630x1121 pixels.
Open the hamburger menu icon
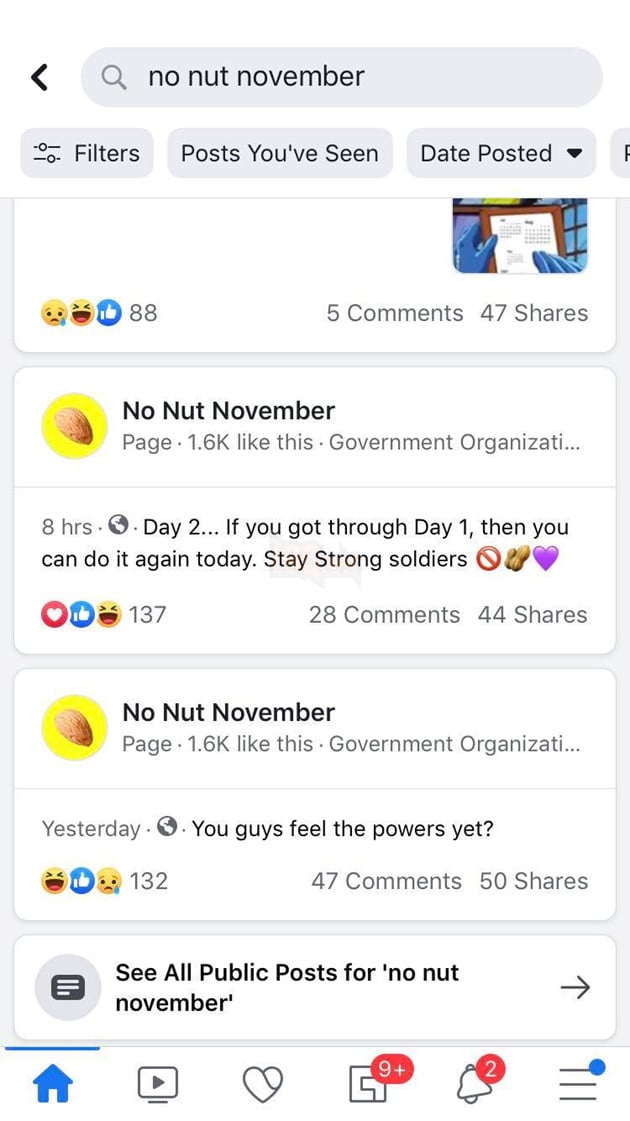[x=577, y=1082]
